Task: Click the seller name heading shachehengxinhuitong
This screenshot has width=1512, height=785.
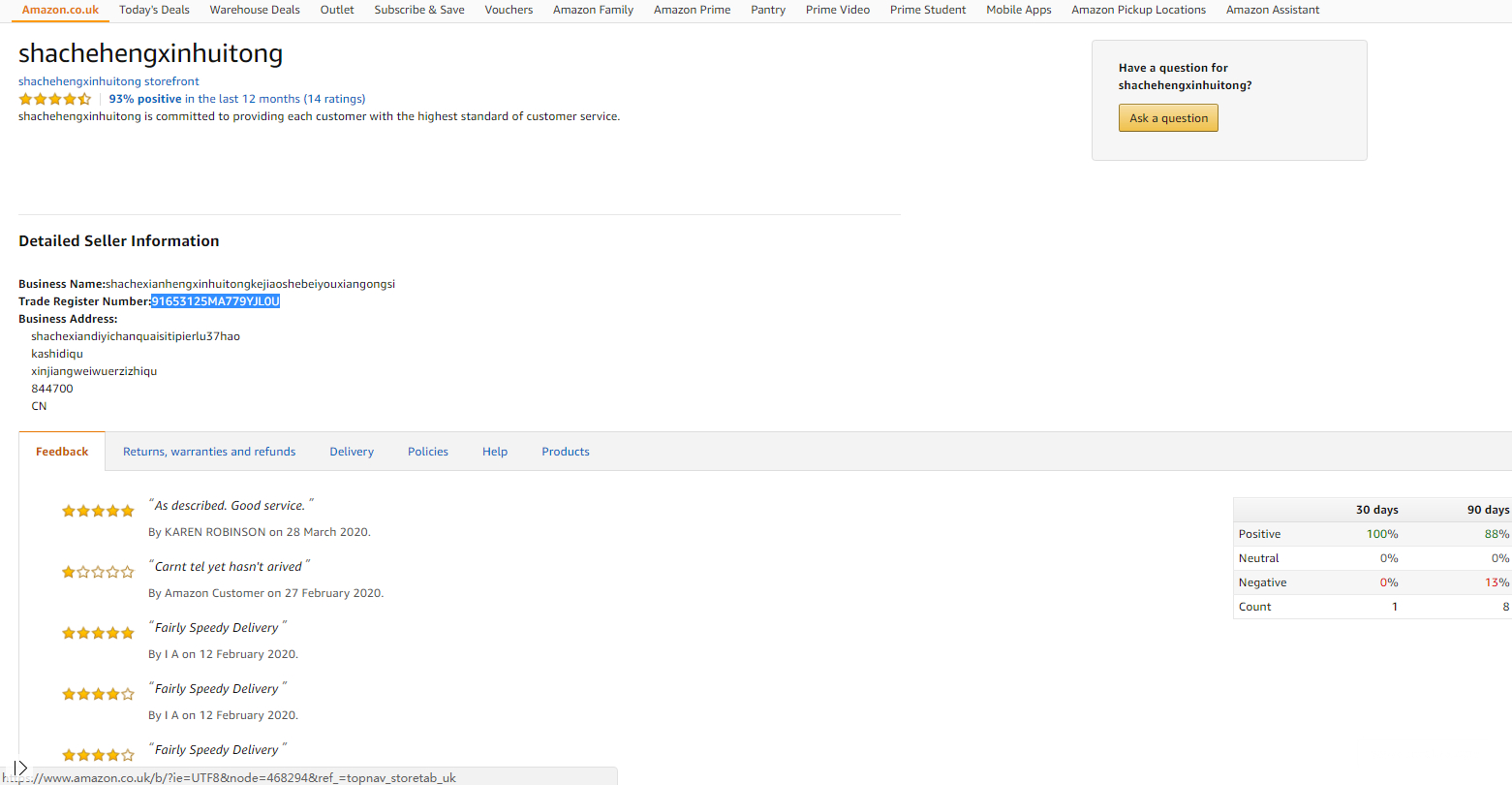Action: pos(150,52)
